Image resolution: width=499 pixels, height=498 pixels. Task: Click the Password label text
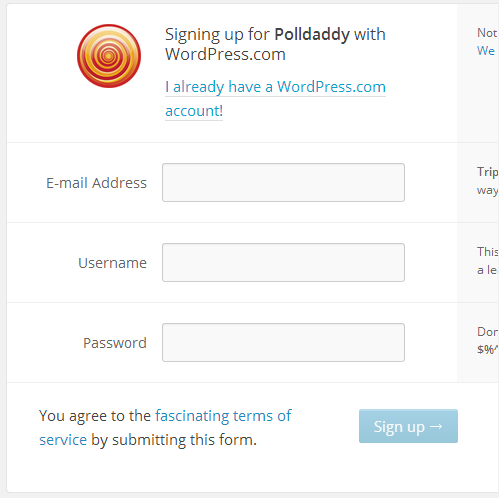click(115, 343)
